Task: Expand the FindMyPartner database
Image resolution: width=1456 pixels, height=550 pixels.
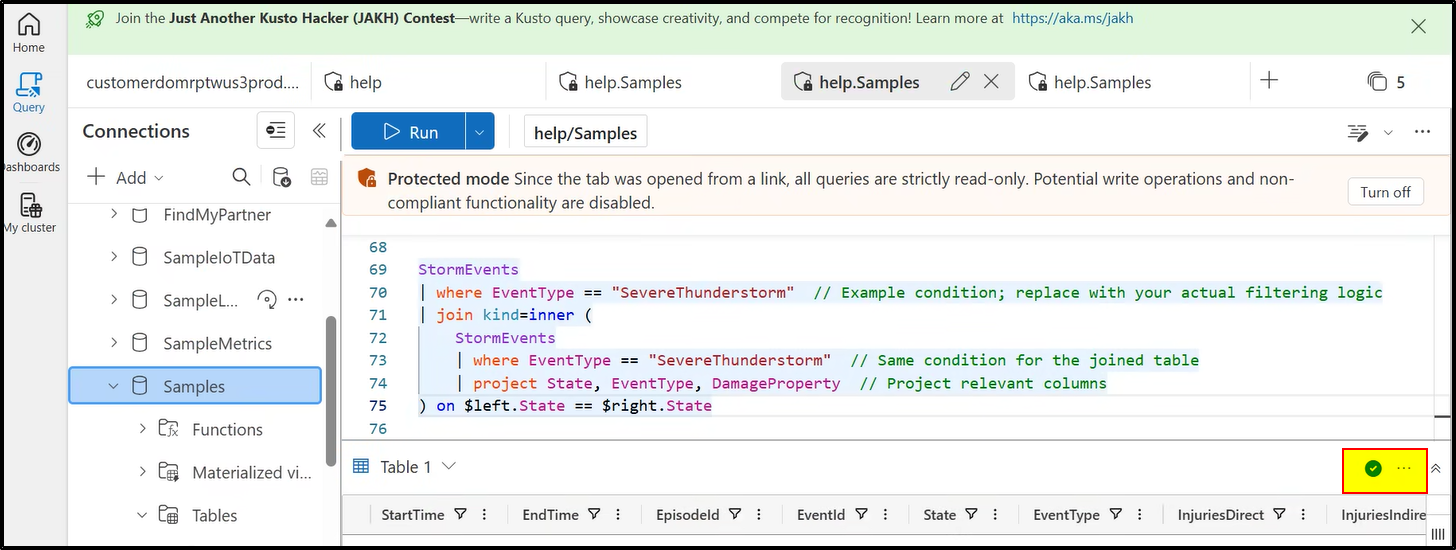Action: pos(114,214)
